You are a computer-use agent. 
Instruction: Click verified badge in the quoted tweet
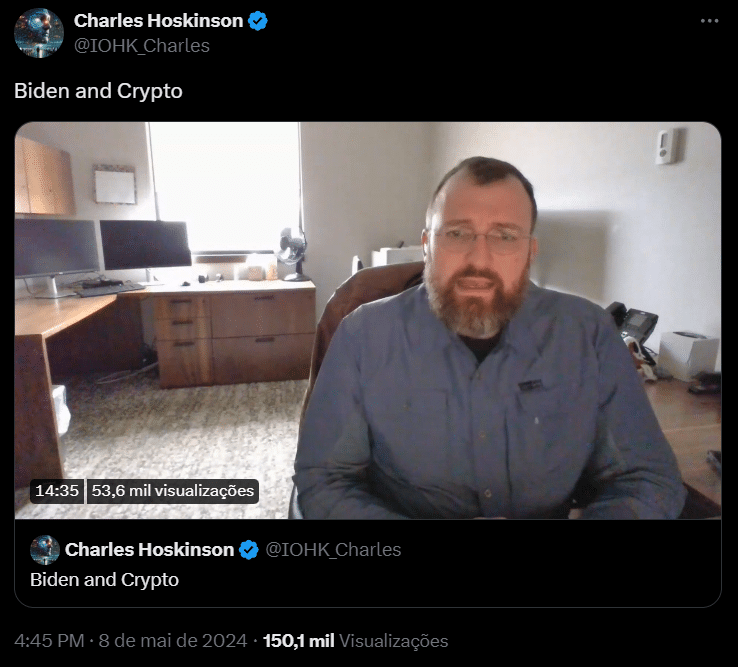[x=249, y=550]
